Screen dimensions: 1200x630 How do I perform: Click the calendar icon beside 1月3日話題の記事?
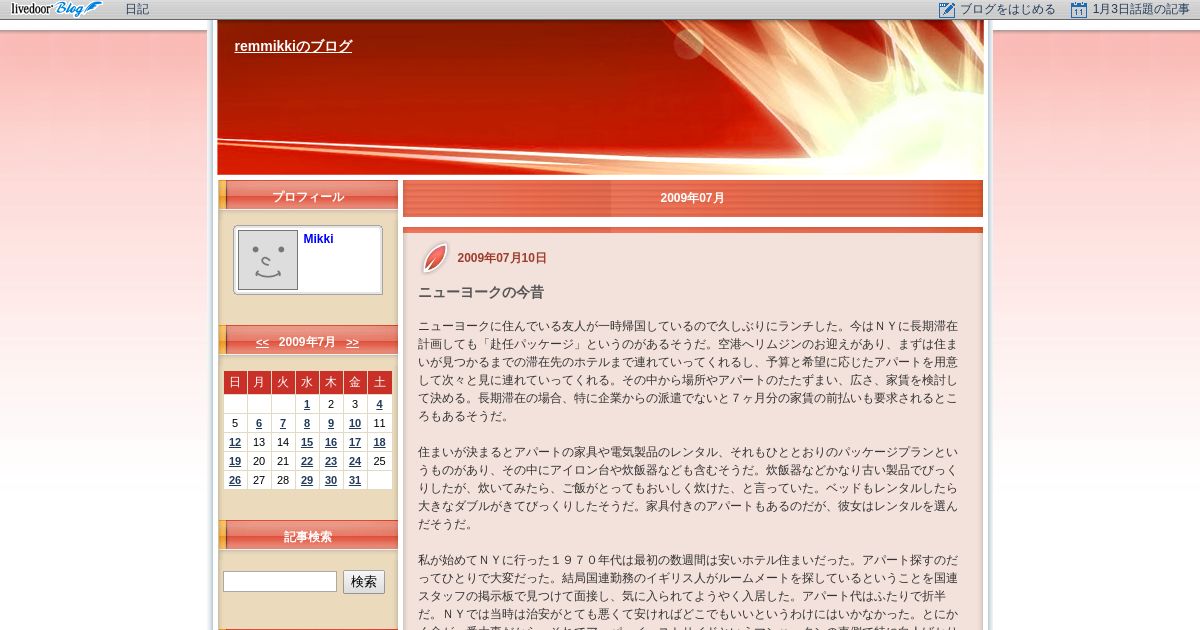click(1079, 9)
